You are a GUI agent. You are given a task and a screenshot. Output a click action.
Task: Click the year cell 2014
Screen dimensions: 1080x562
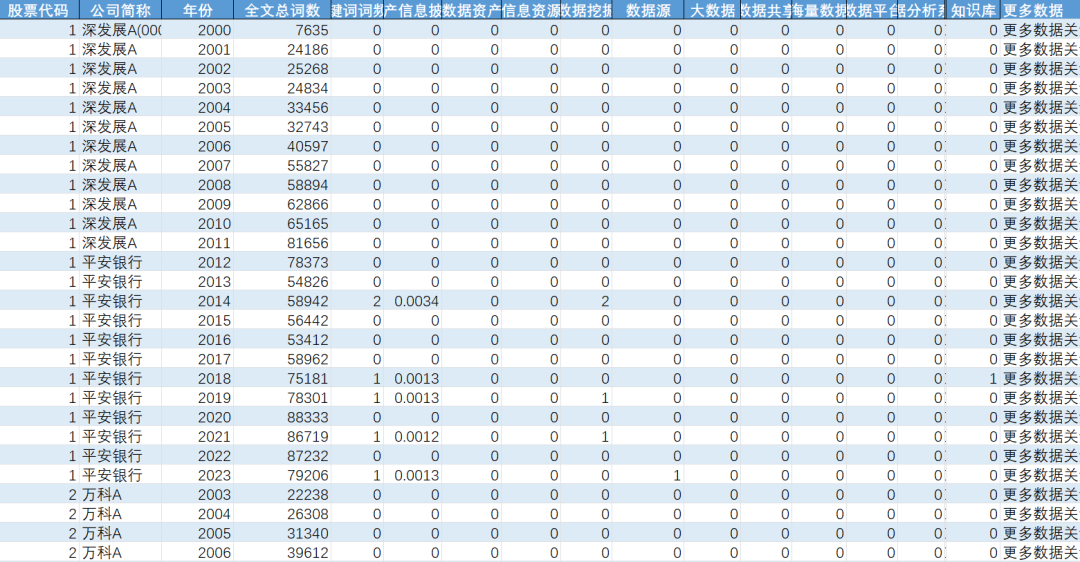tap(198, 301)
